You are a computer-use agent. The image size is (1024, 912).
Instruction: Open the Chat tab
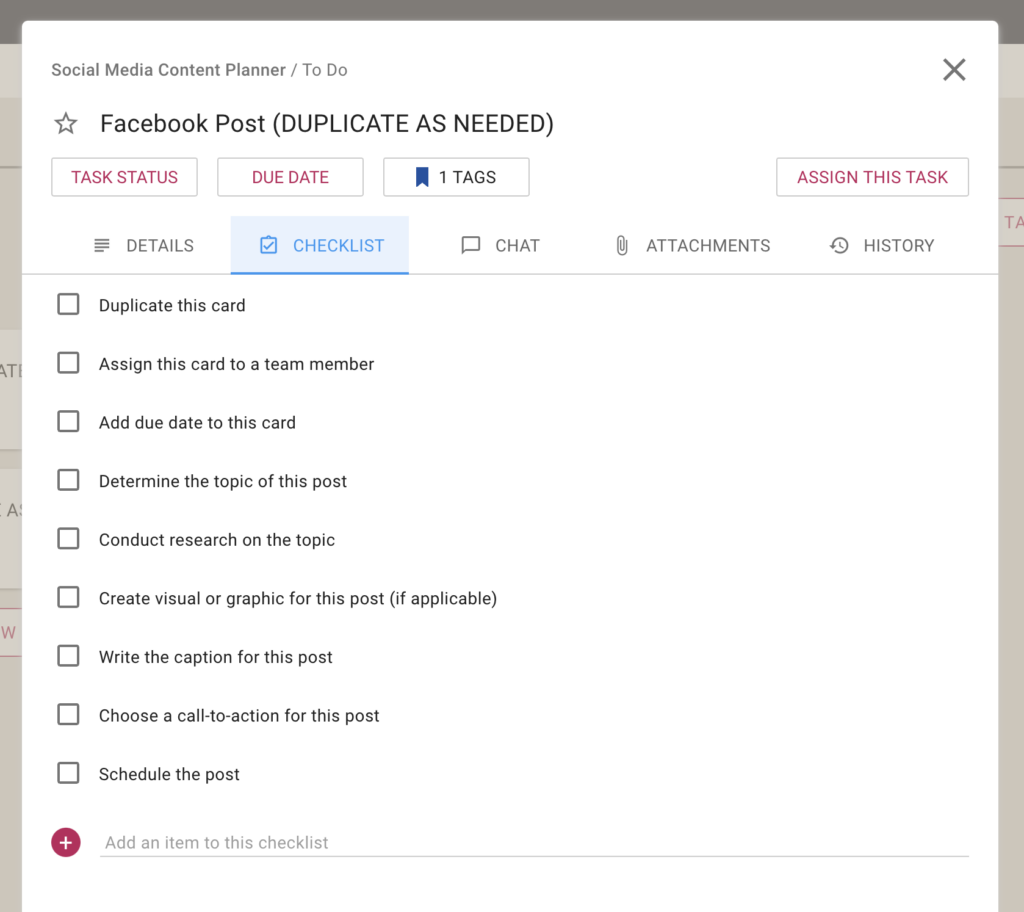pyautogui.click(x=500, y=246)
